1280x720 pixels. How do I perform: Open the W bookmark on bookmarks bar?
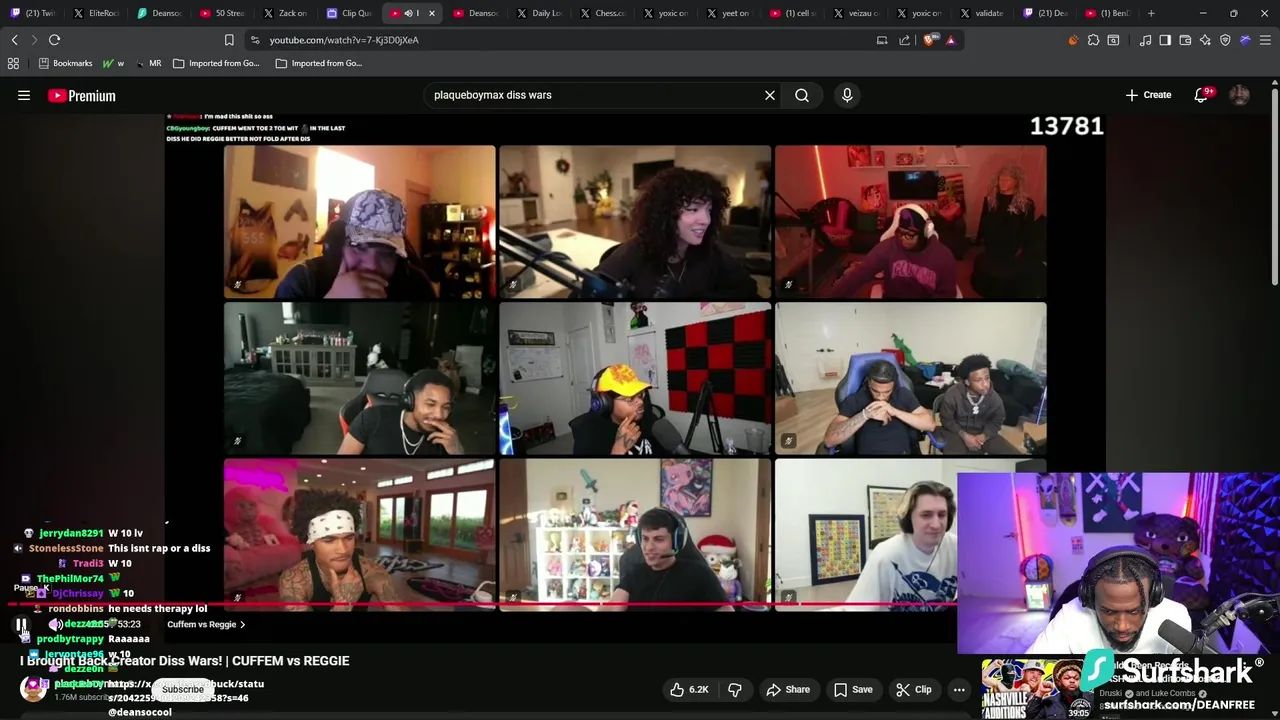point(113,63)
